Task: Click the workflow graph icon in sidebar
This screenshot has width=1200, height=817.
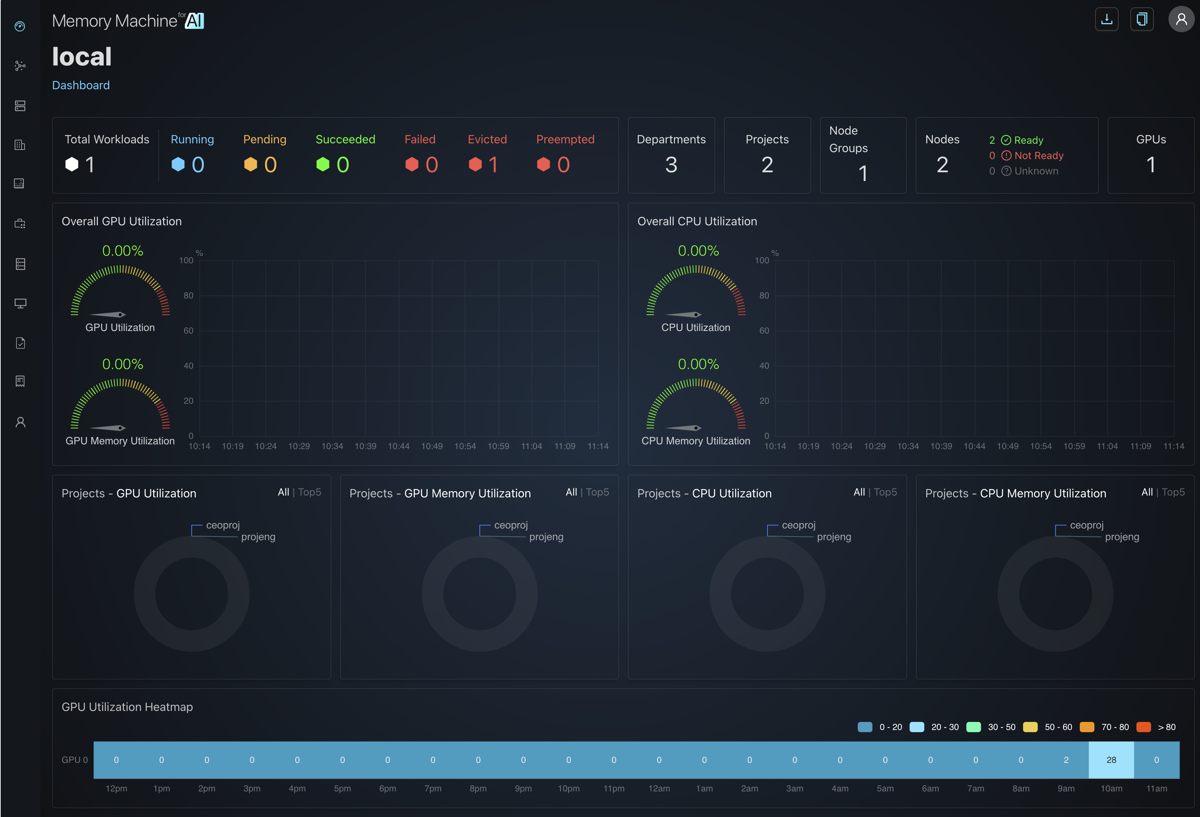Action: point(20,66)
